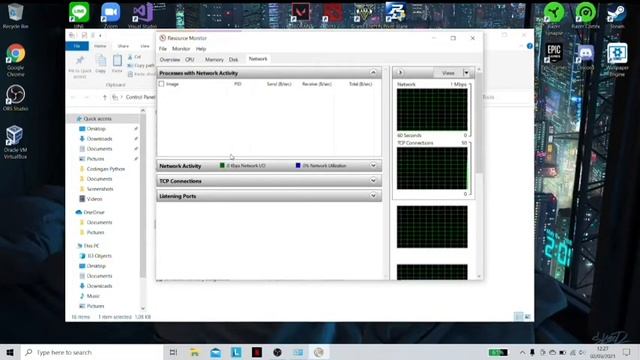Switch to the Memory tab
This screenshot has height=360, width=640.
214,60
